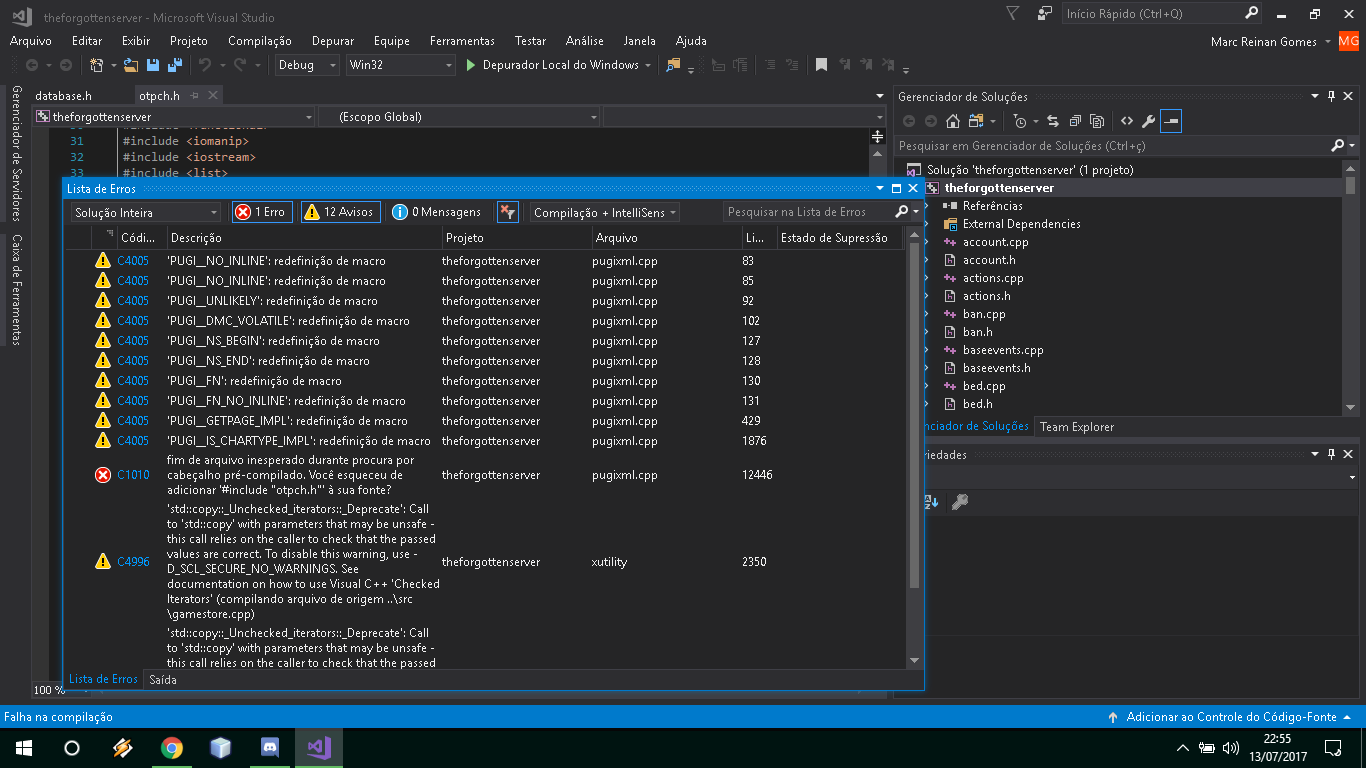
Task: Open the '(Escopo Global)' scope dropdown
Action: (x=459, y=117)
